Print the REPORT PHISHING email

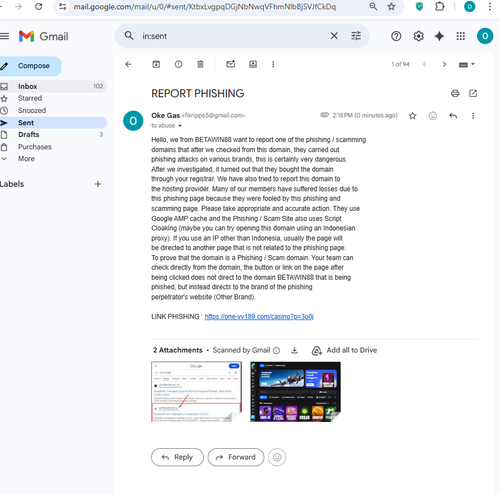click(455, 93)
